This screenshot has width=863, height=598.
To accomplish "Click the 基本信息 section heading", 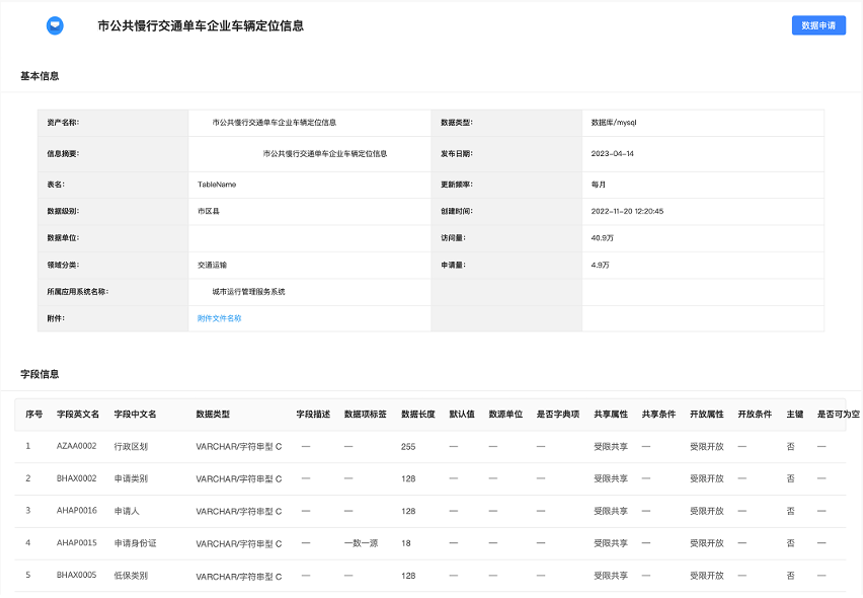I will point(40,76).
